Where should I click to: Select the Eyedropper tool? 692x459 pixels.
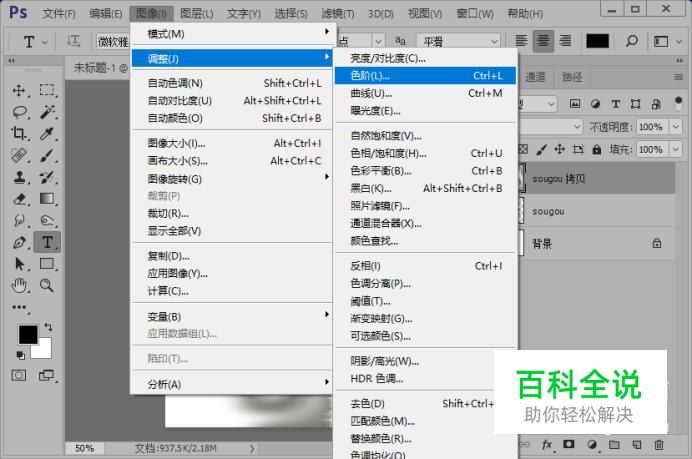pyautogui.click(x=46, y=133)
